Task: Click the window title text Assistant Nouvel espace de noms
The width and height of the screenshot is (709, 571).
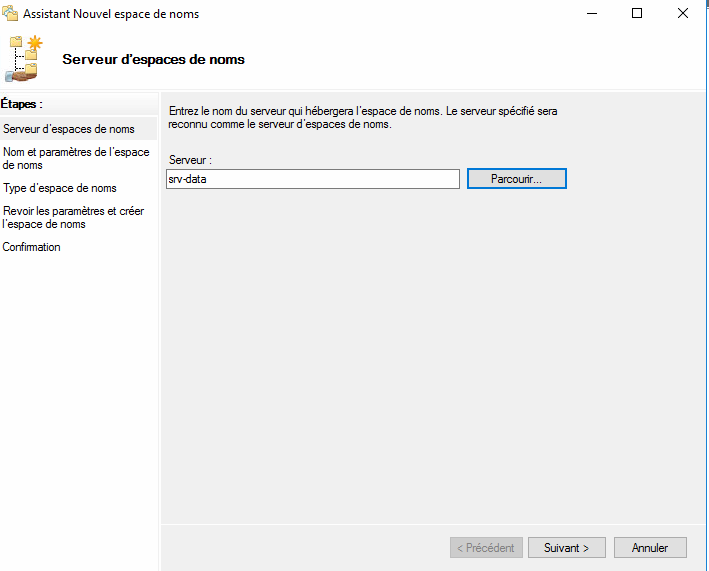Action: pyautogui.click(x=111, y=14)
